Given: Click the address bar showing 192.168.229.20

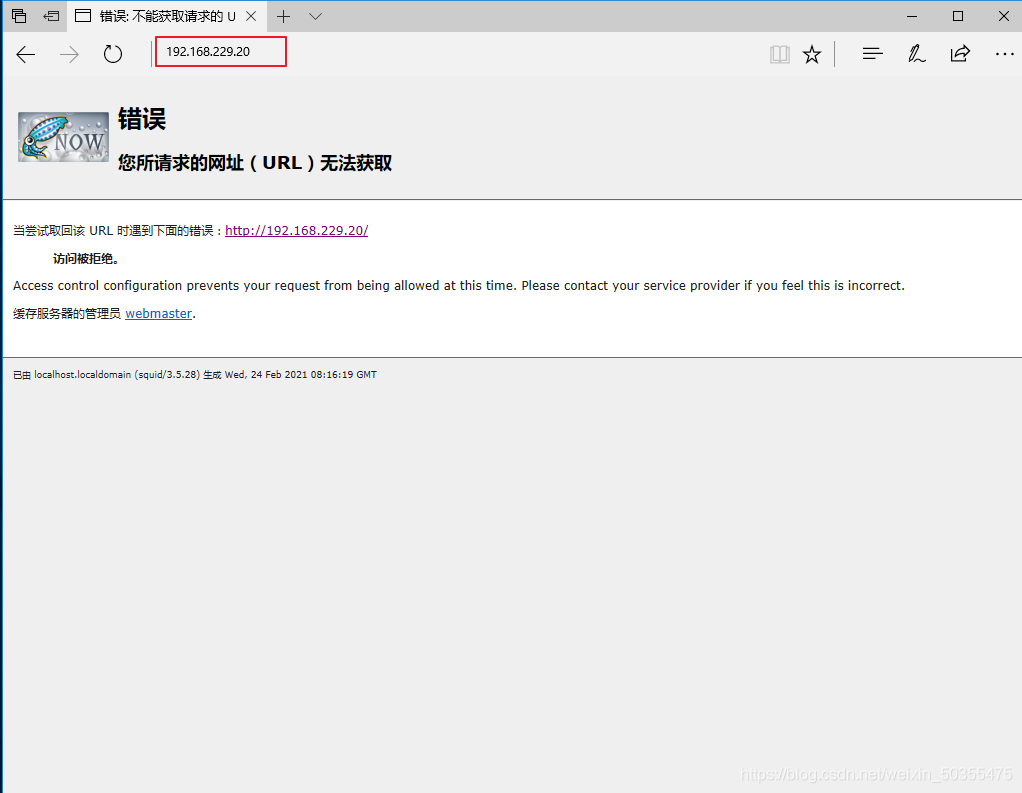Looking at the screenshot, I should point(221,51).
